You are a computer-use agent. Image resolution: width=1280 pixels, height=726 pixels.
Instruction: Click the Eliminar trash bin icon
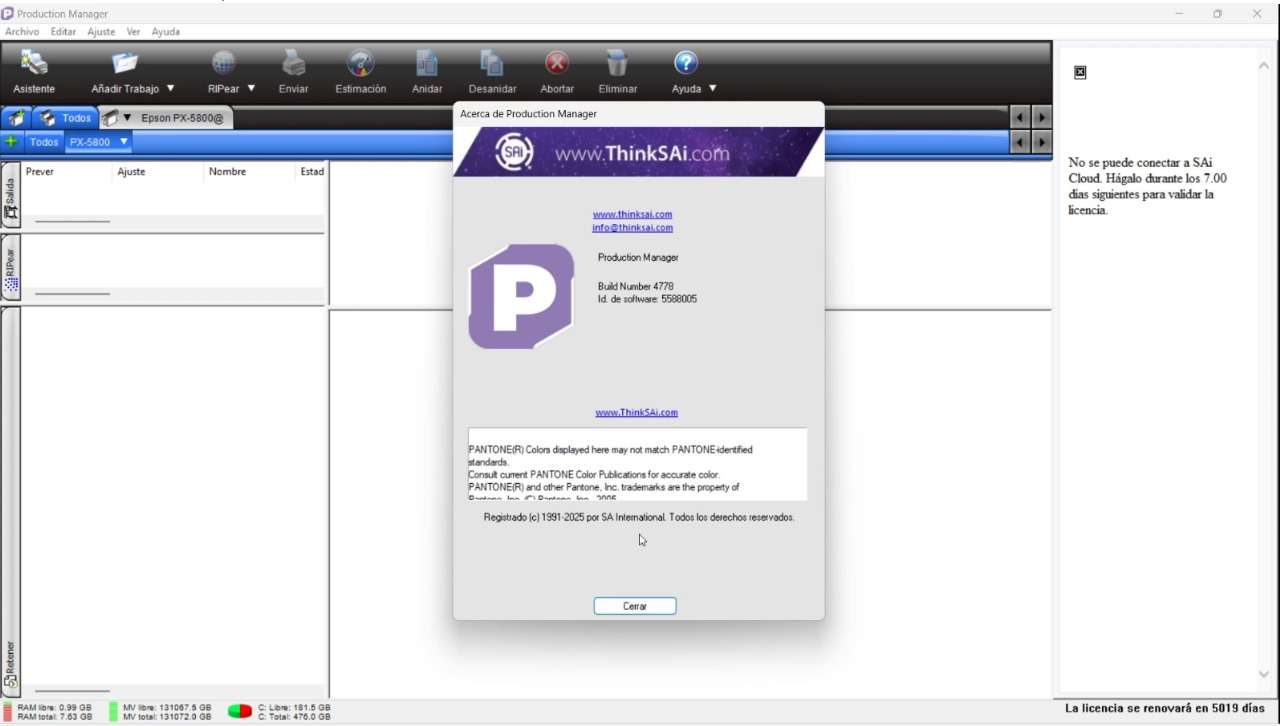tap(617, 64)
